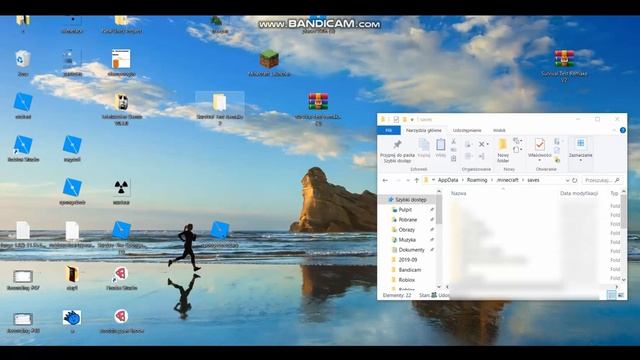
Task: Open the Recycle Bin desktop icon
Action: (23, 59)
